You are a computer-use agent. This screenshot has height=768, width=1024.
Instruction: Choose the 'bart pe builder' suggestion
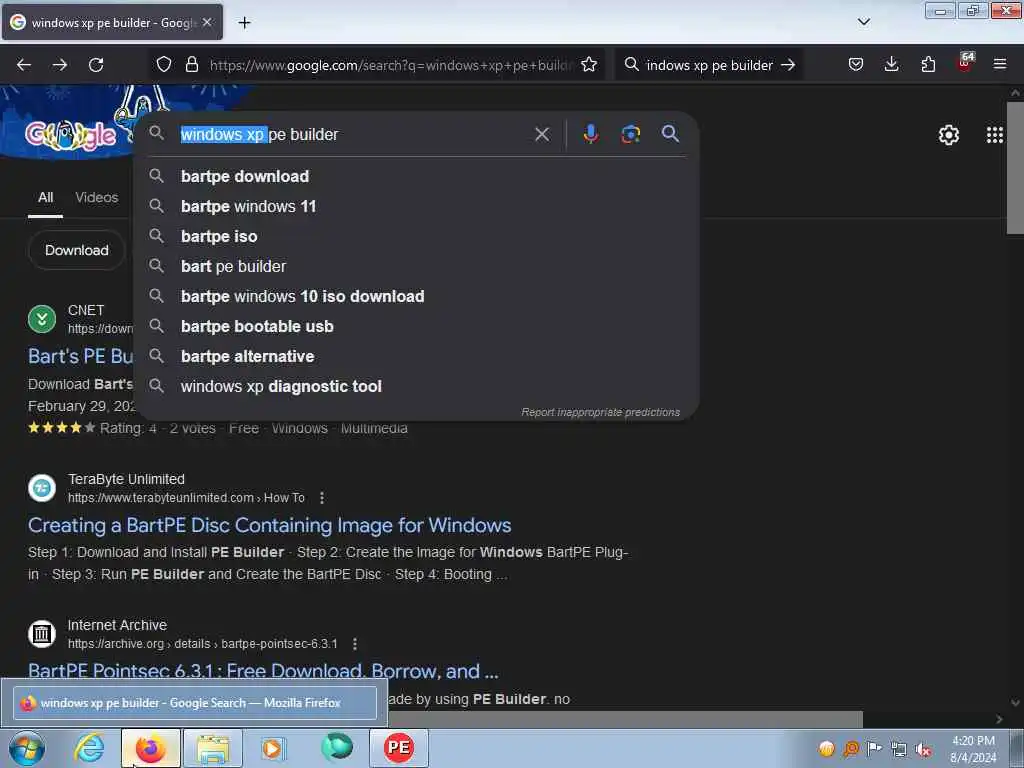click(x=416, y=266)
